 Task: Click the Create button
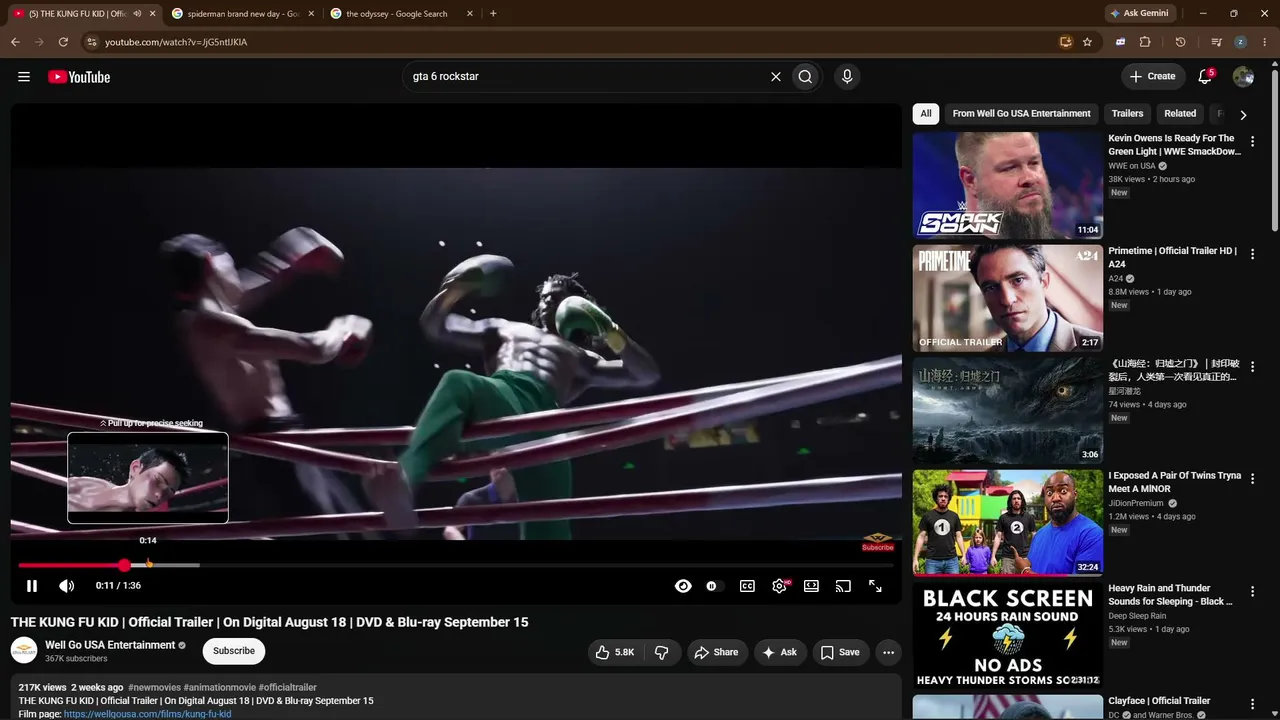[1153, 77]
